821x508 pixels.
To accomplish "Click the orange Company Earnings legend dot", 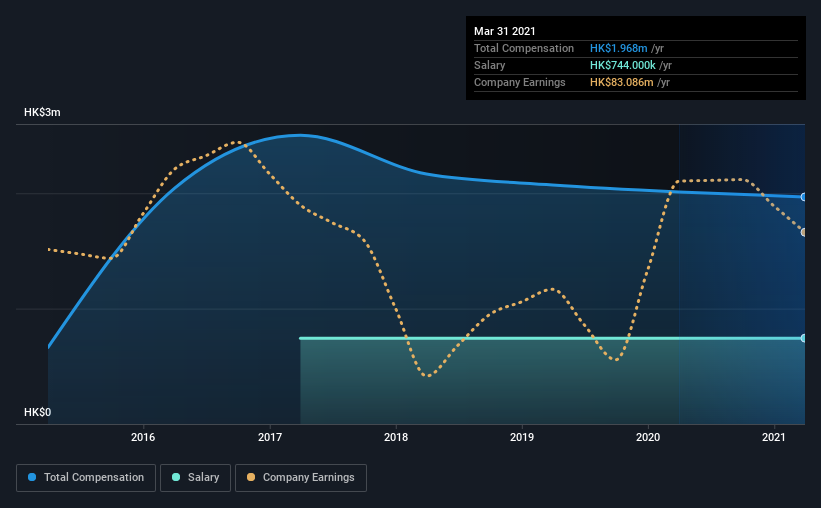I will click(251, 477).
